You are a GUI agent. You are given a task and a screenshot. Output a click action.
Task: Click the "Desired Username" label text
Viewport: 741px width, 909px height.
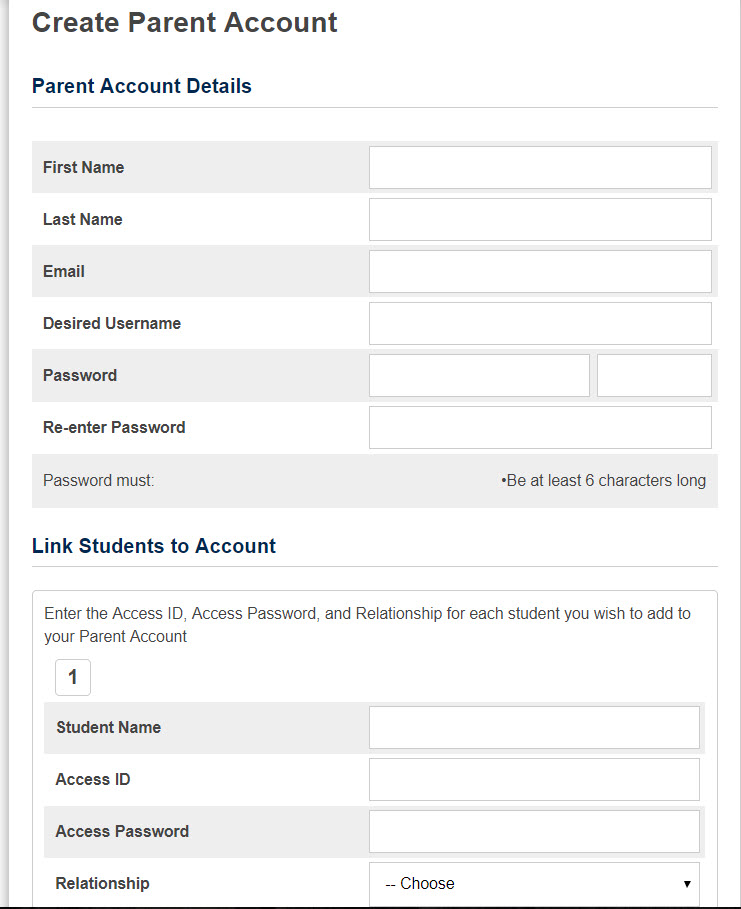112,324
